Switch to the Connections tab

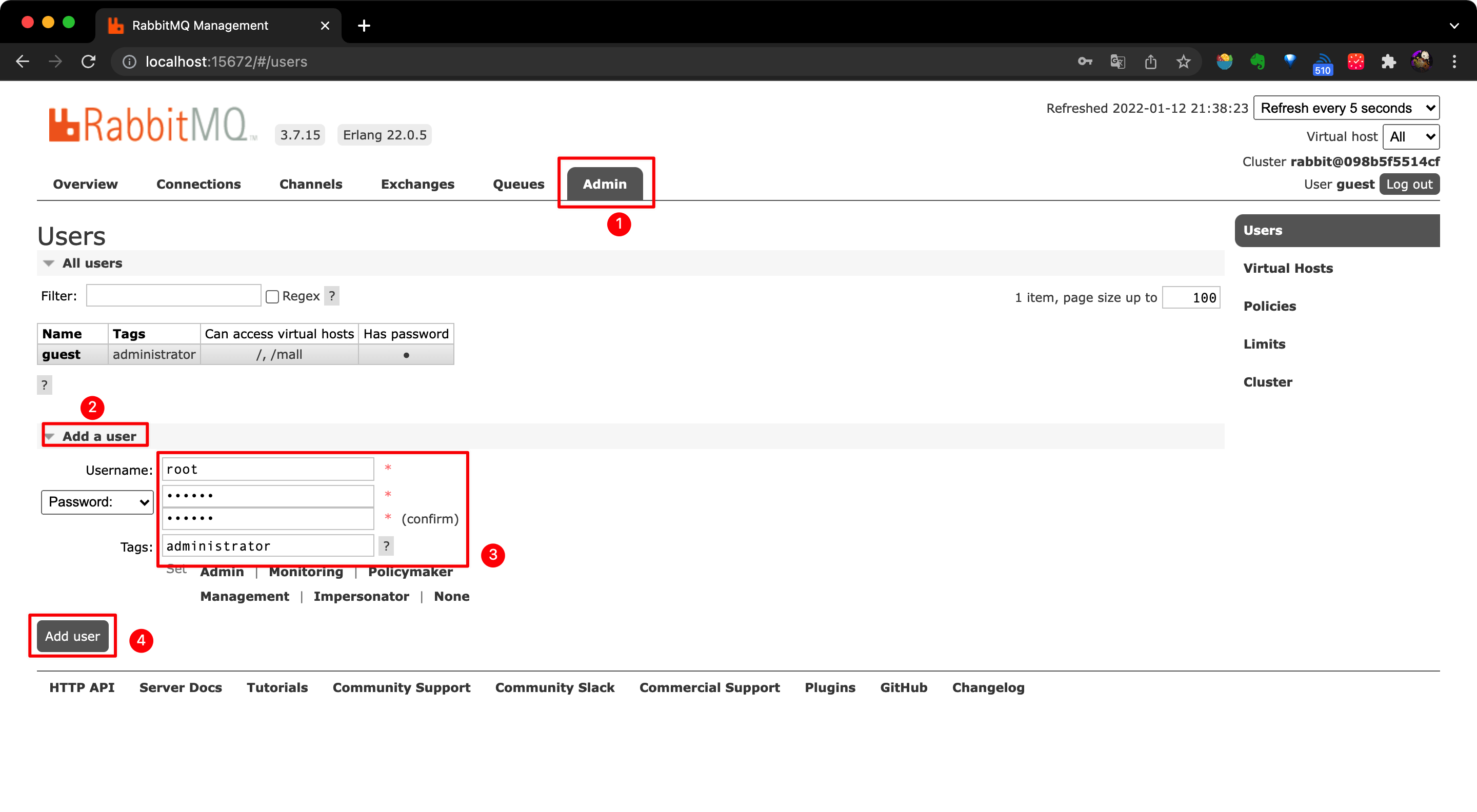pyautogui.click(x=198, y=184)
